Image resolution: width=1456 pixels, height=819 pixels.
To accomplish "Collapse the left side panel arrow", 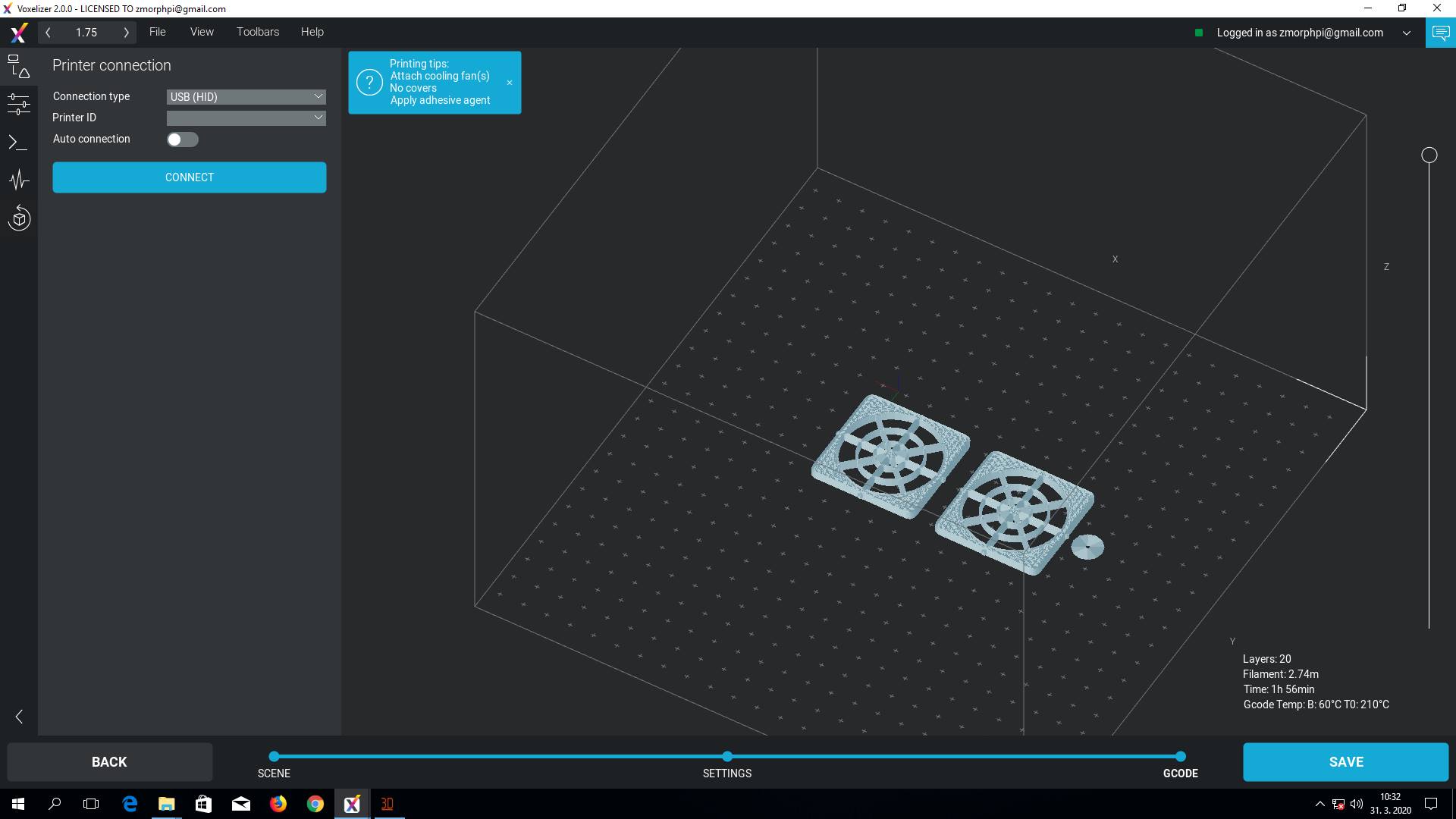I will pos(19,717).
